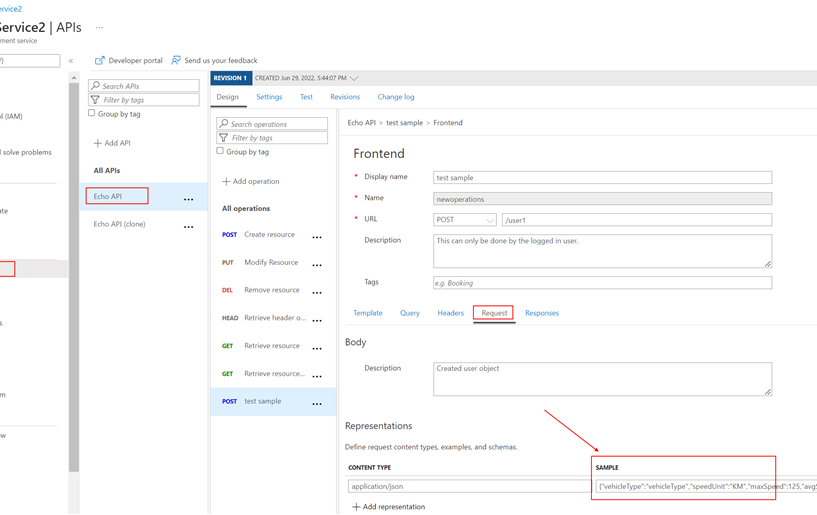Enable Group by tag in APIs list
The image size is (817, 515).
coord(92,114)
